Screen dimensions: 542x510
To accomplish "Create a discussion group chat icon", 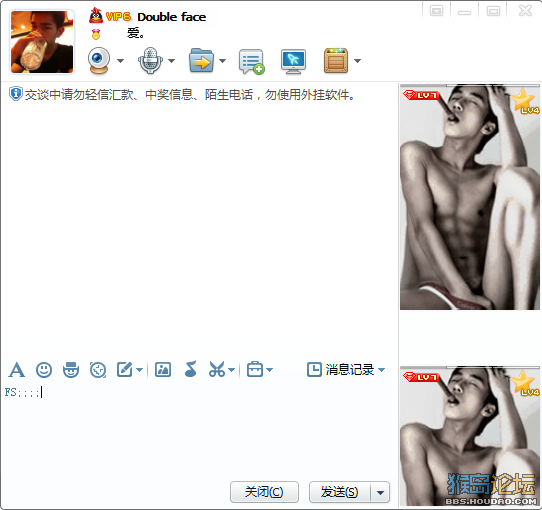I will pos(252,62).
